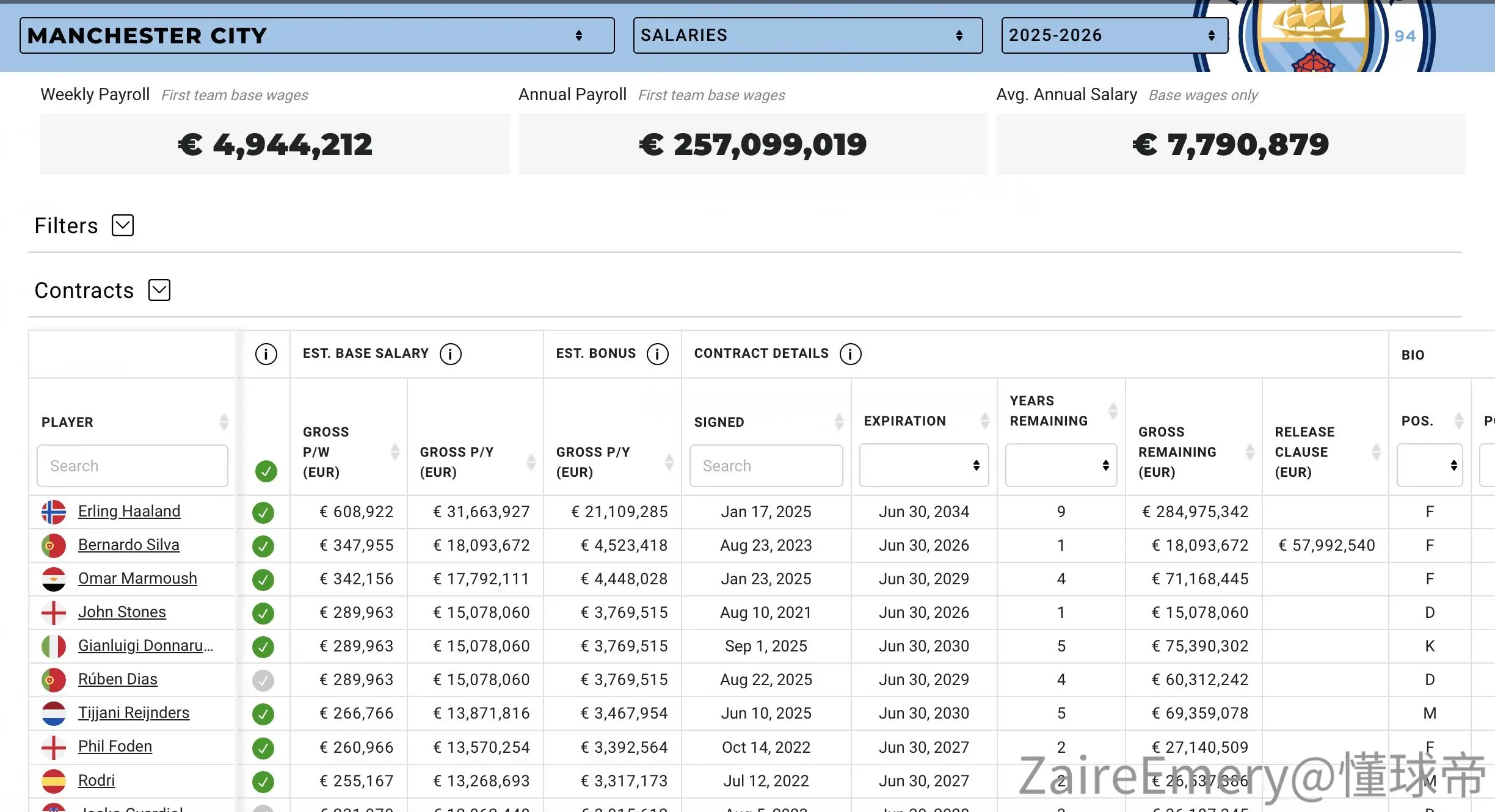
Task: Collapse the Contracts section
Action: (x=159, y=290)
